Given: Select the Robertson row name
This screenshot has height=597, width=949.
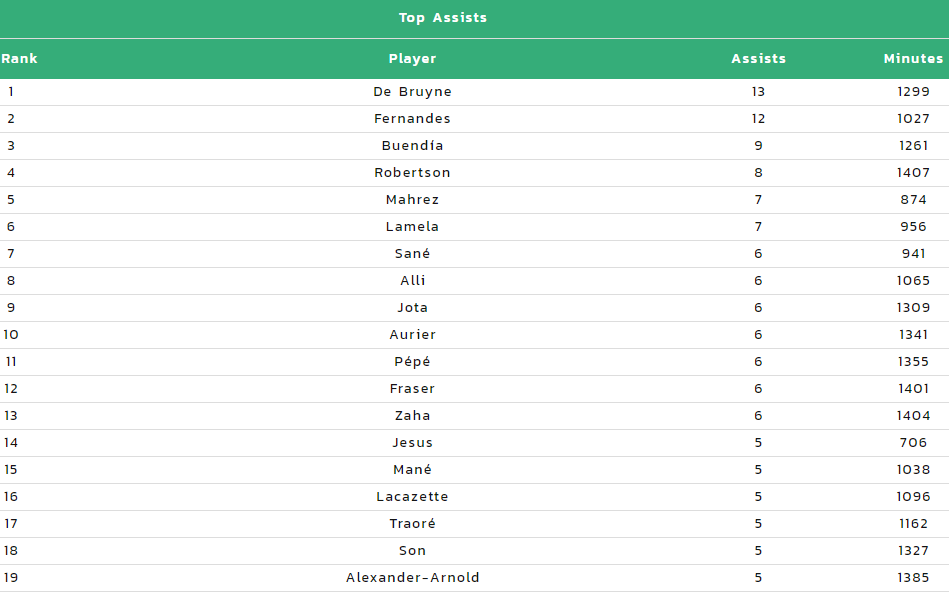Looking at the screenshot, I should (x=412, y=173).
